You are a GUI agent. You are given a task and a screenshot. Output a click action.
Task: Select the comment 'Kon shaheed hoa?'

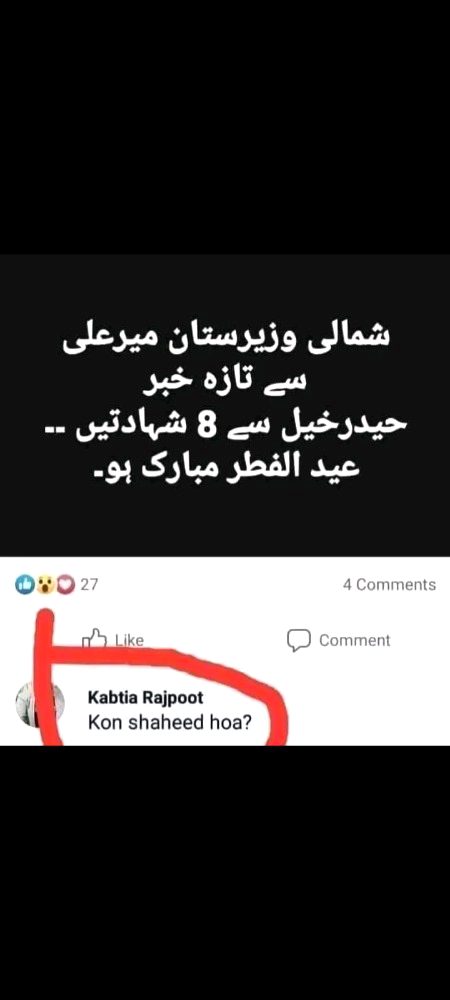click(x=169, y=724)
